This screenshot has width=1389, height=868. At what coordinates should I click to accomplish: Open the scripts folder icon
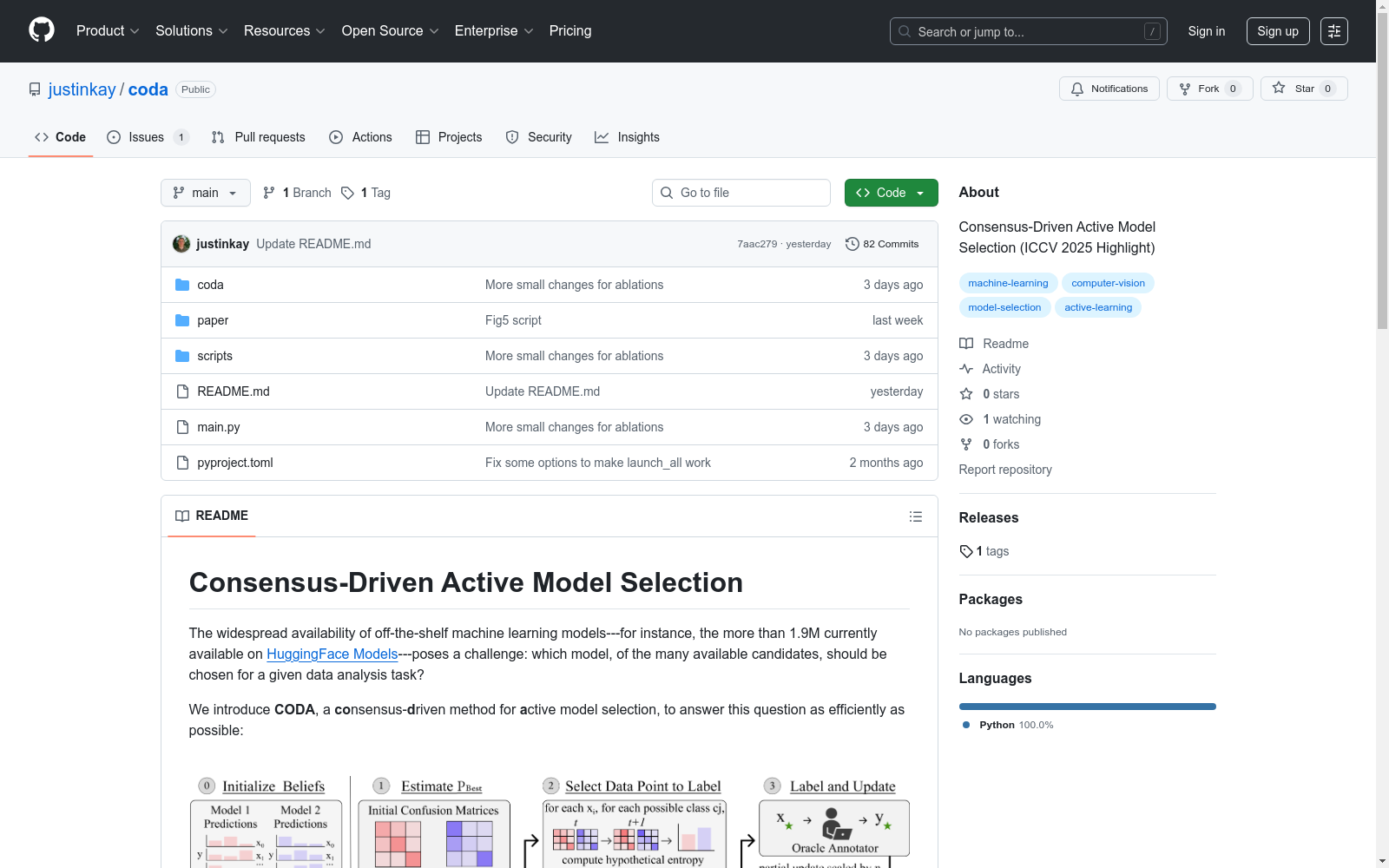click(x=182, y=356)
